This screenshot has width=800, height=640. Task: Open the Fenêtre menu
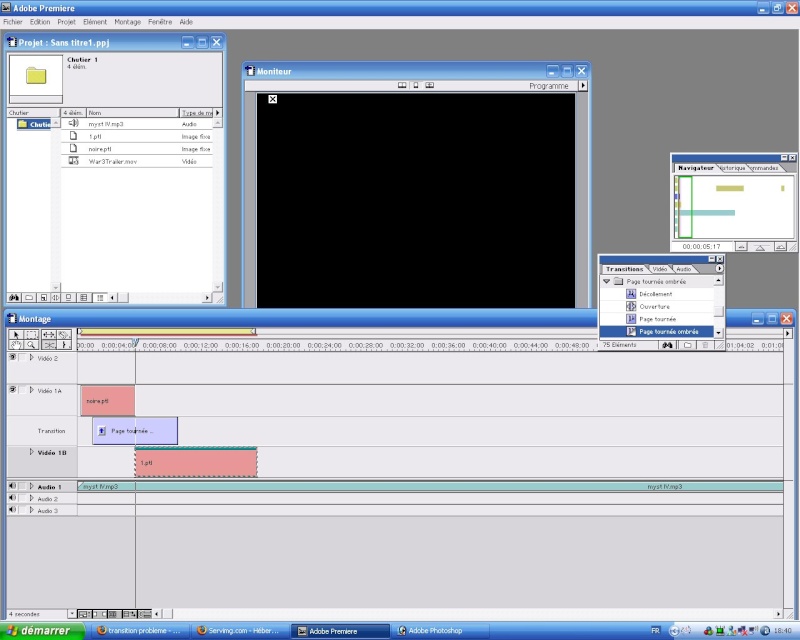click(160, 22)
